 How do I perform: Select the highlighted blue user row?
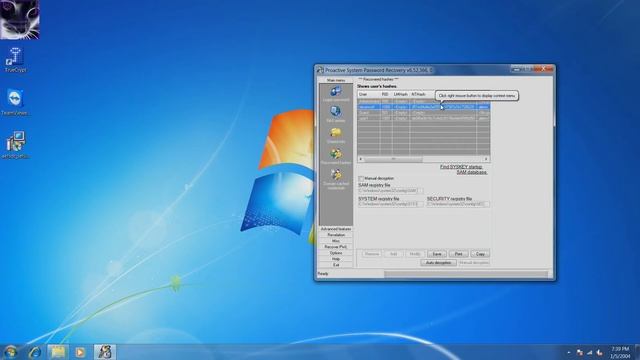click(x=424, y=107)
